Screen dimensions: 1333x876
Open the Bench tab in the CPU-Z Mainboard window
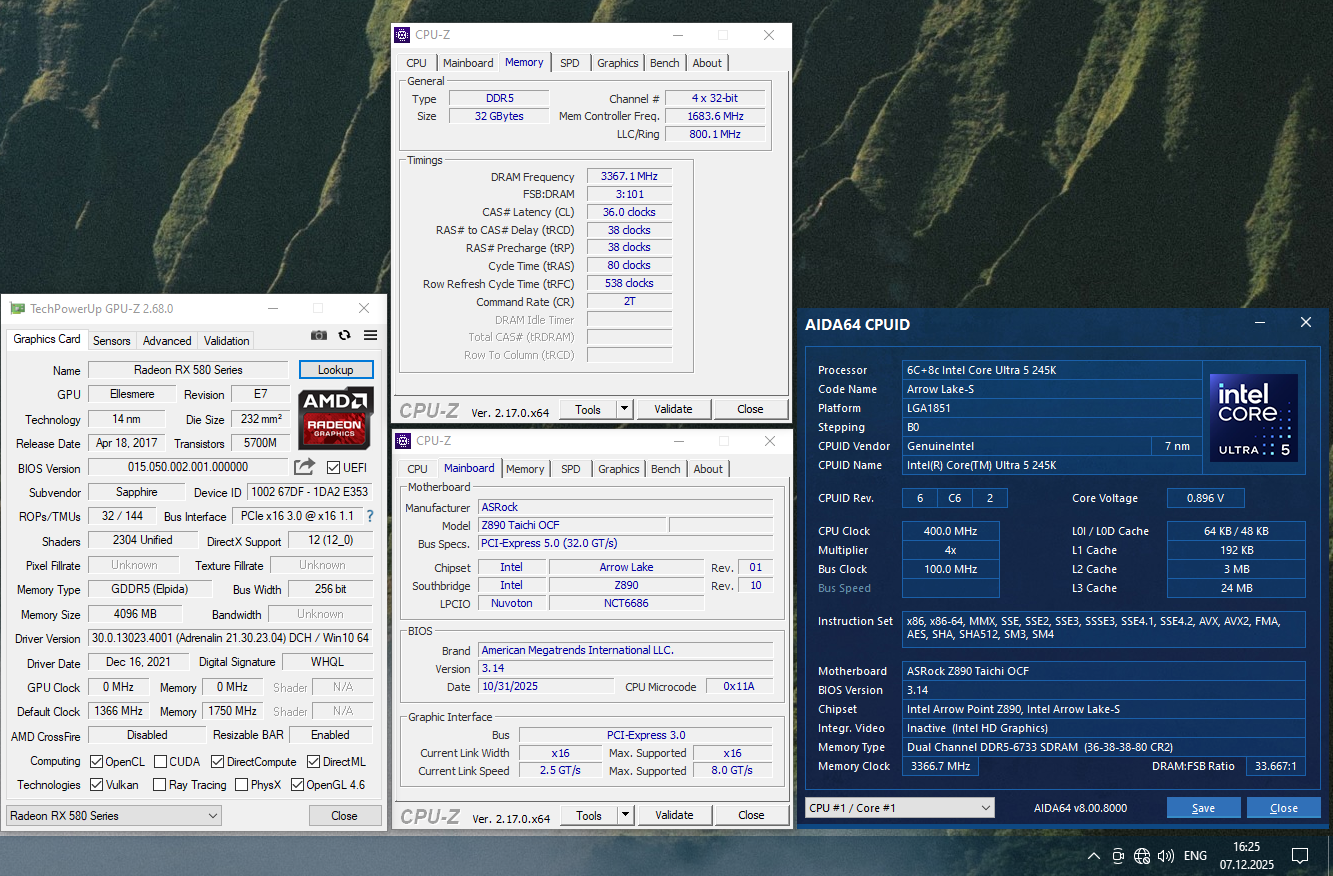666,469
